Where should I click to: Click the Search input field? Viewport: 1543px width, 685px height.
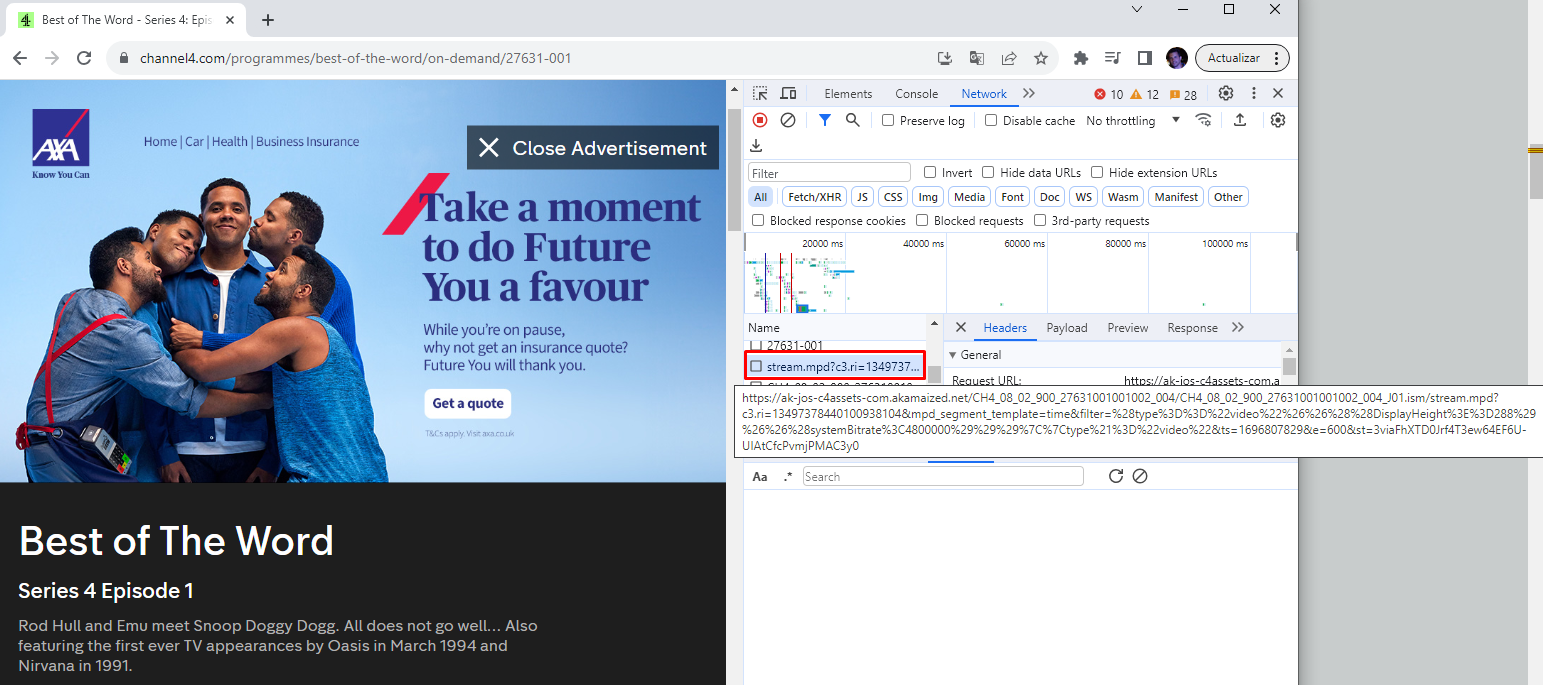pos(943,477)
